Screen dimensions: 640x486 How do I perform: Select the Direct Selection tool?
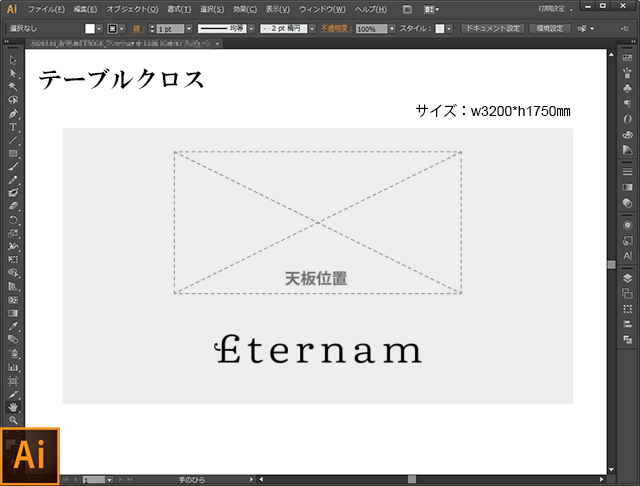(13, 74)
